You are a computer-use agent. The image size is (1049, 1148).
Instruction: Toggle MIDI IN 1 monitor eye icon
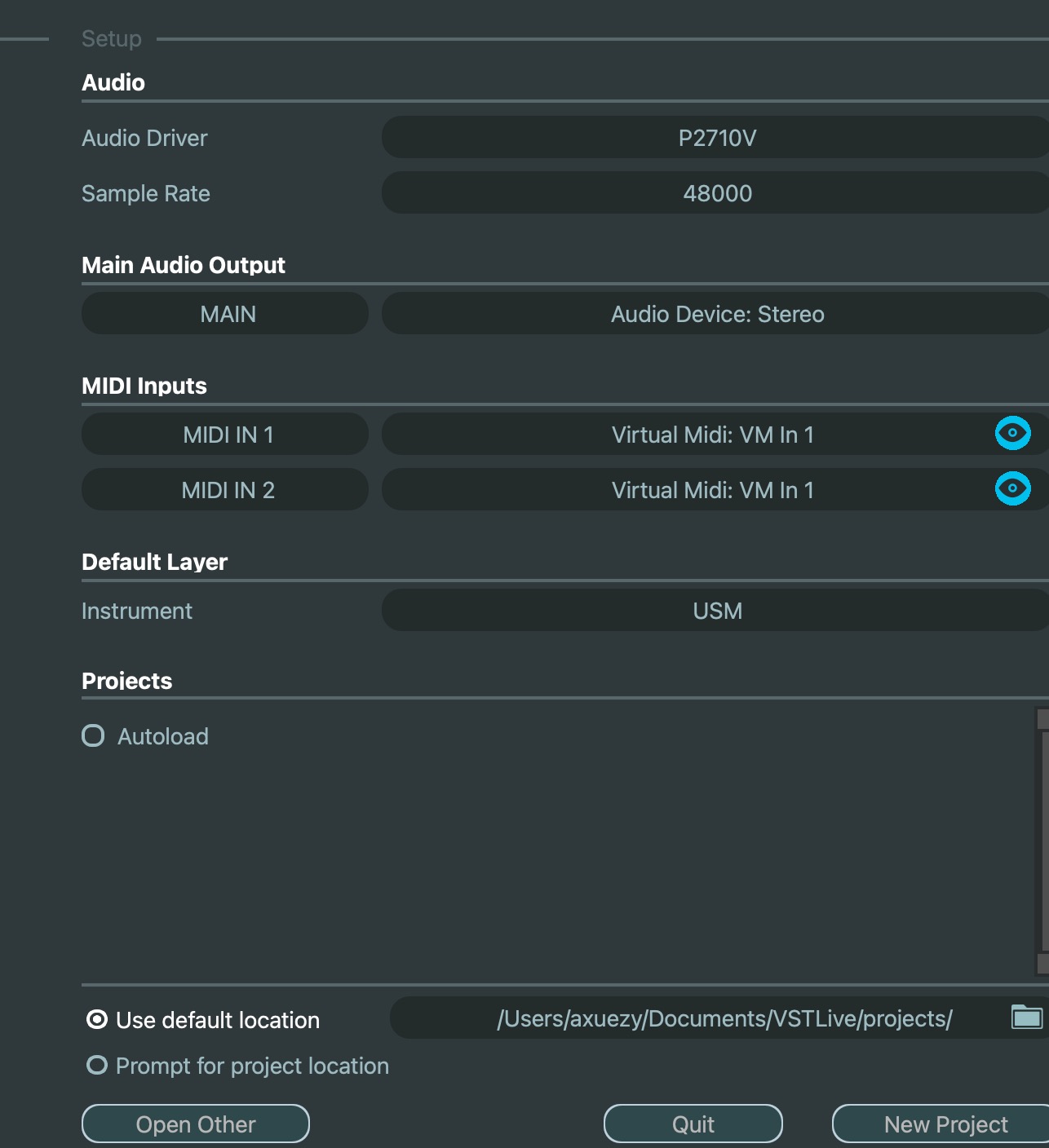(x=1012, y=433)
